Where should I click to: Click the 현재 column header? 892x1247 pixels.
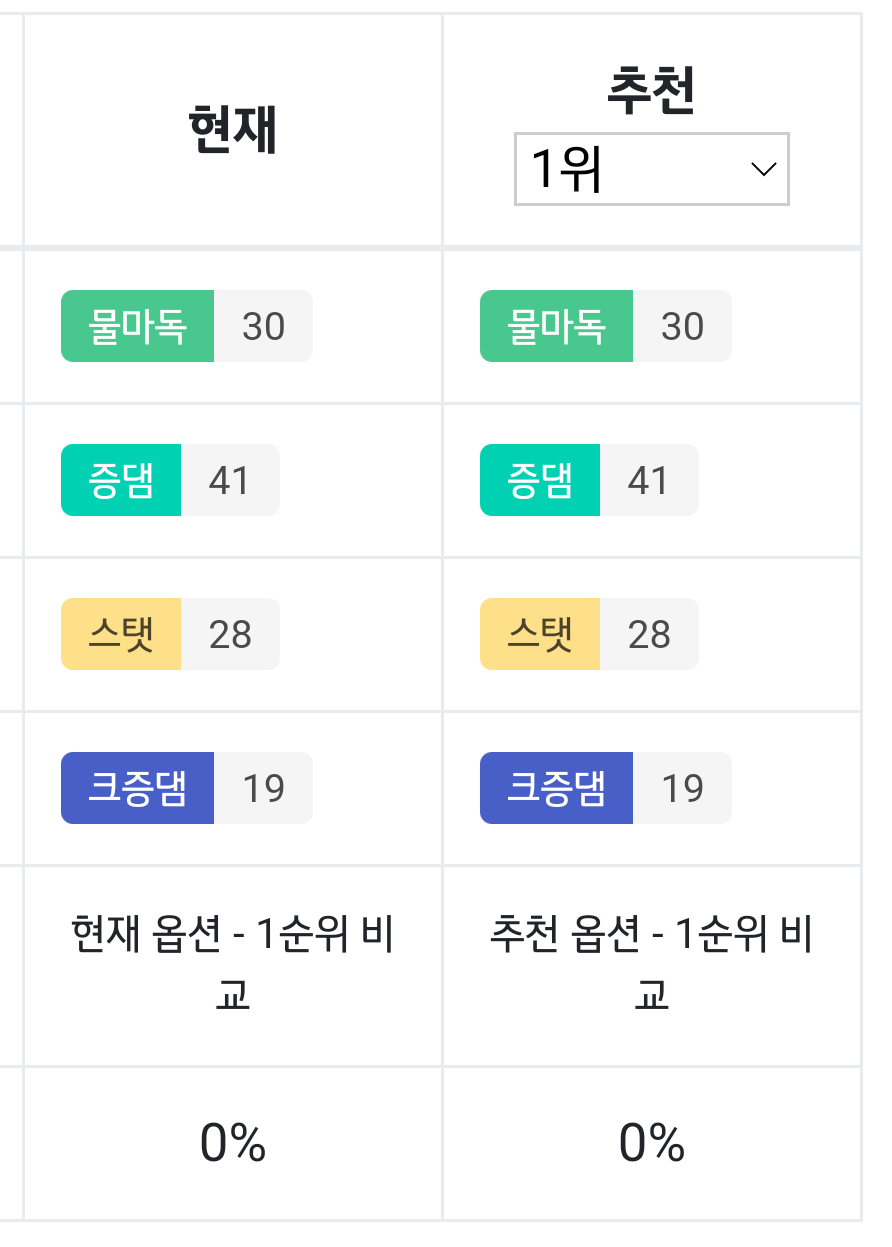point(232,130)
